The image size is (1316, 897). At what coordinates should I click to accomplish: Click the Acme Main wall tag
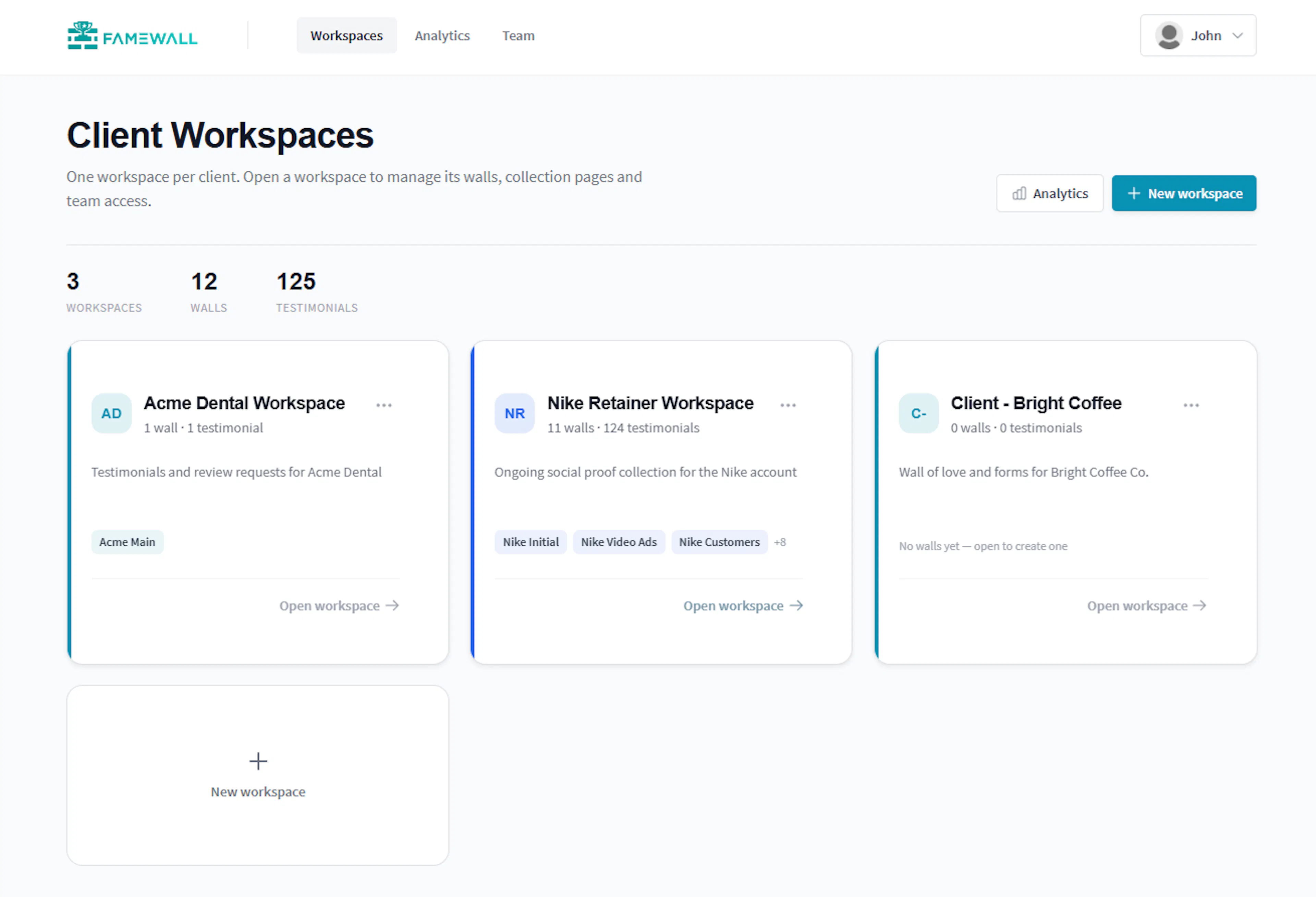point(127,543)
